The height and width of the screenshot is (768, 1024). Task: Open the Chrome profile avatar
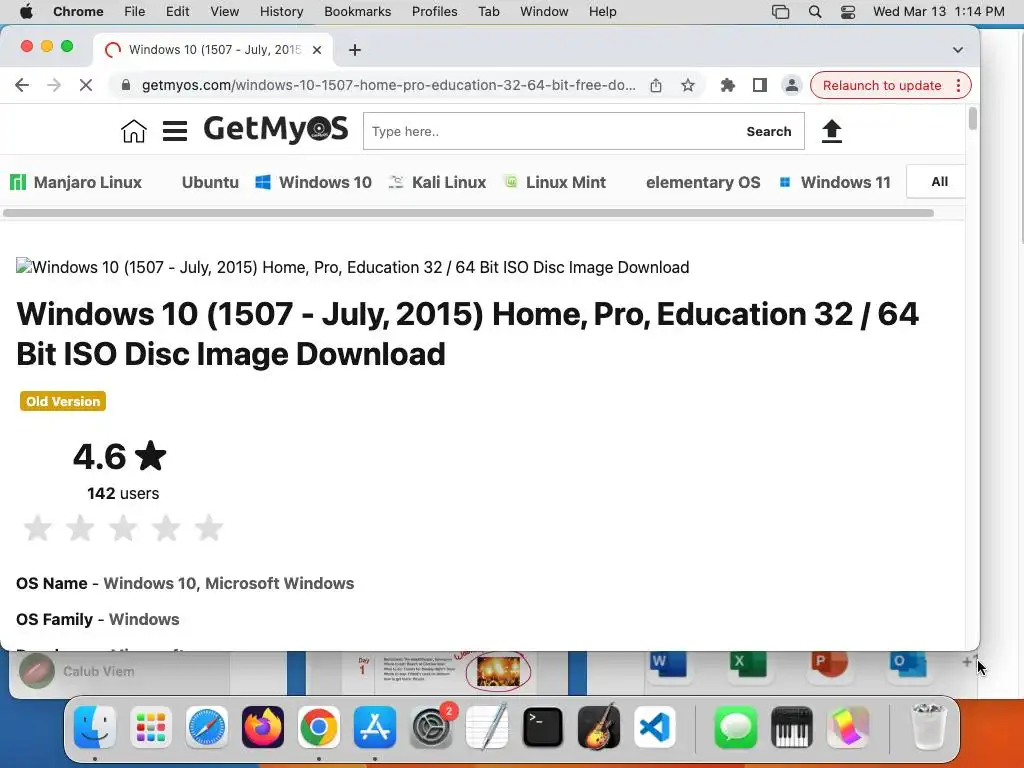(792, 85)
